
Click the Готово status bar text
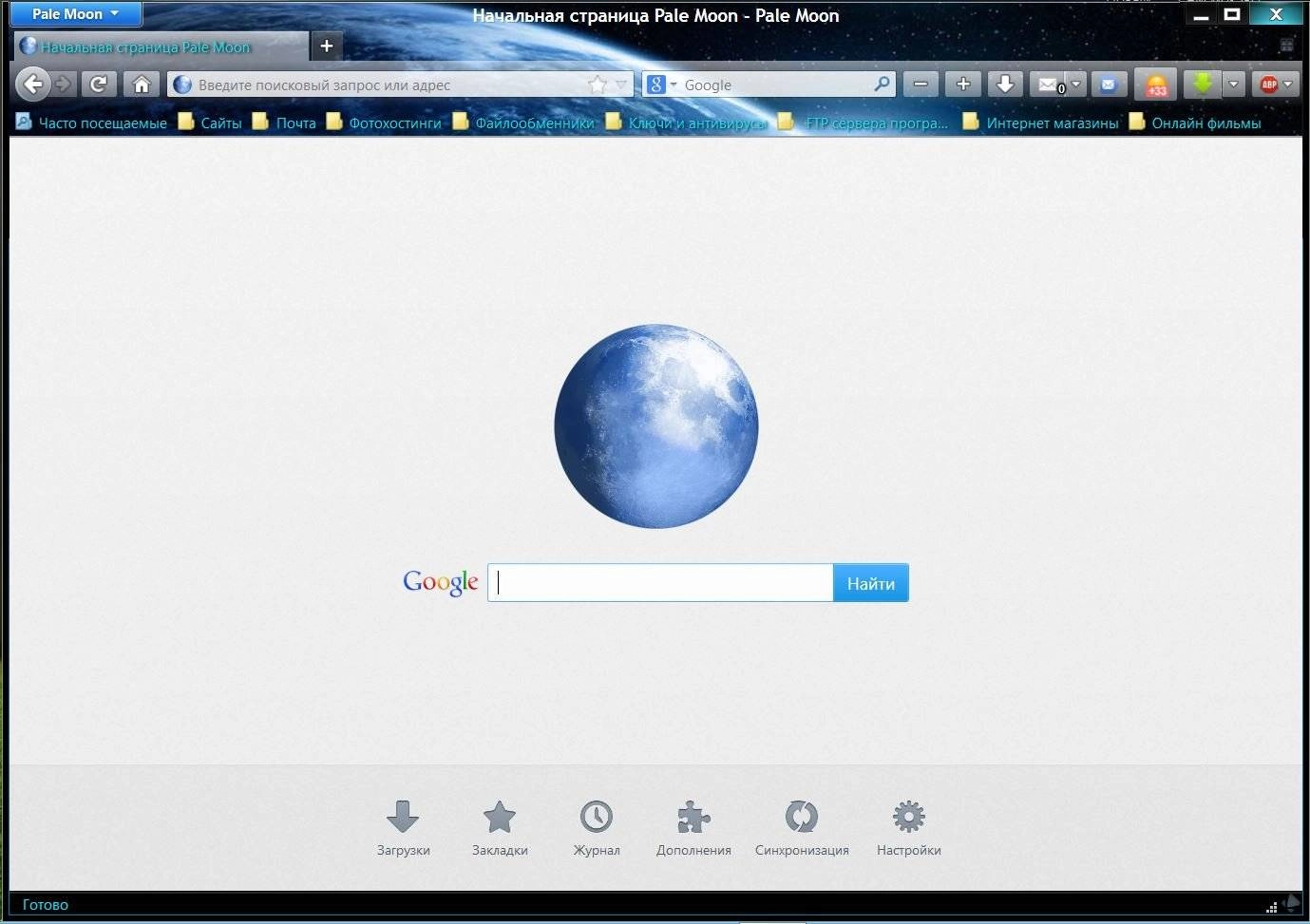coord(46,904)
